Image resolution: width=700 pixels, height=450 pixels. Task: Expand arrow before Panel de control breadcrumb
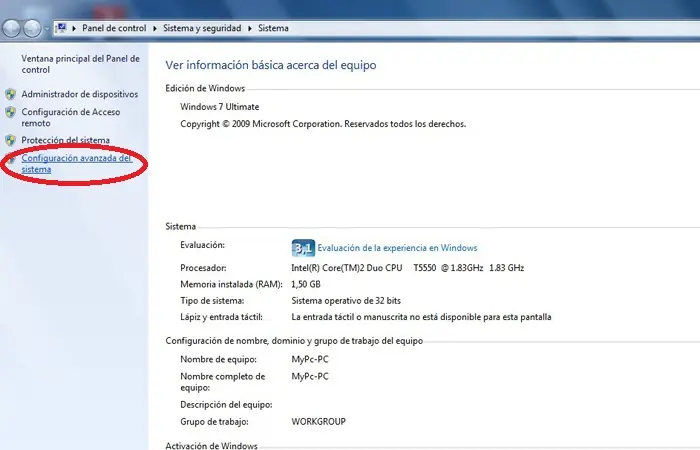74,28
